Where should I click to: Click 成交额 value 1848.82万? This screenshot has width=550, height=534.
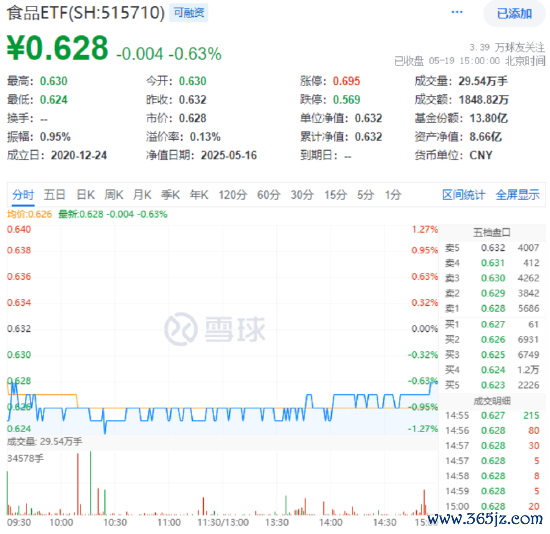tap(484, 100)
